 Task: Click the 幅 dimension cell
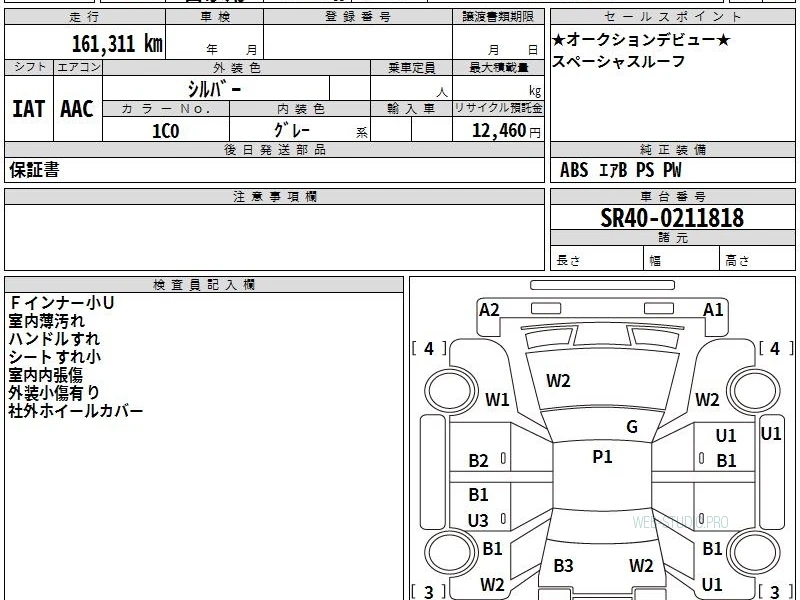click(x=682, y=260)
